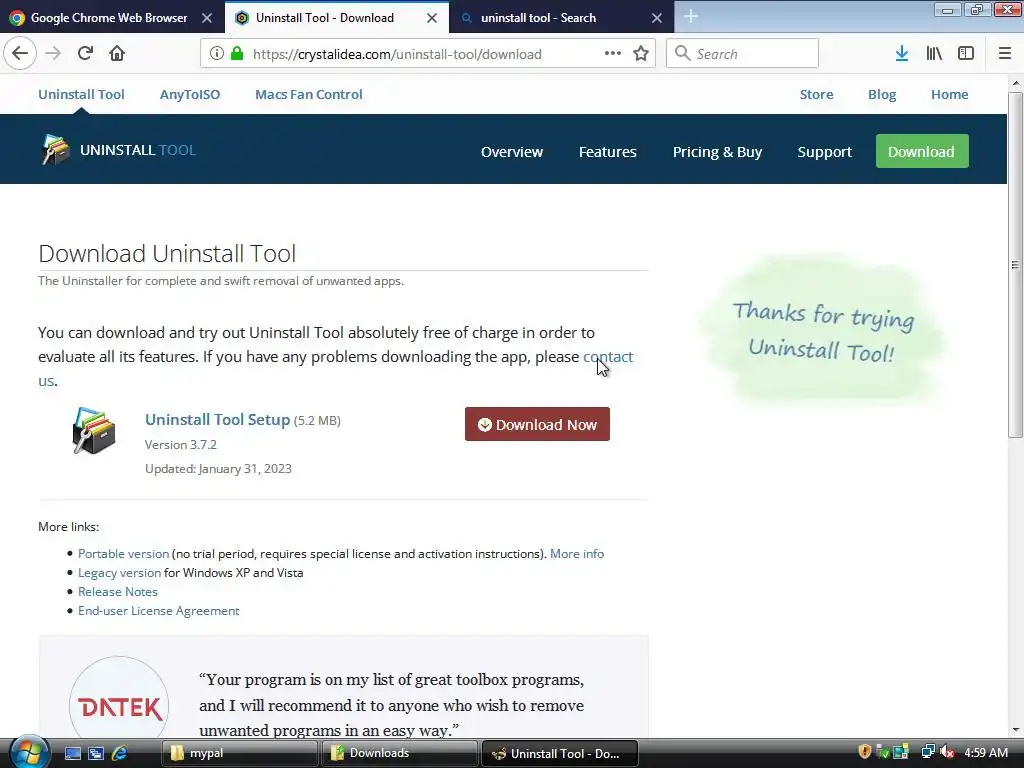
Task: Click the DATEK logo circle
Action: [x=119, y=699]
